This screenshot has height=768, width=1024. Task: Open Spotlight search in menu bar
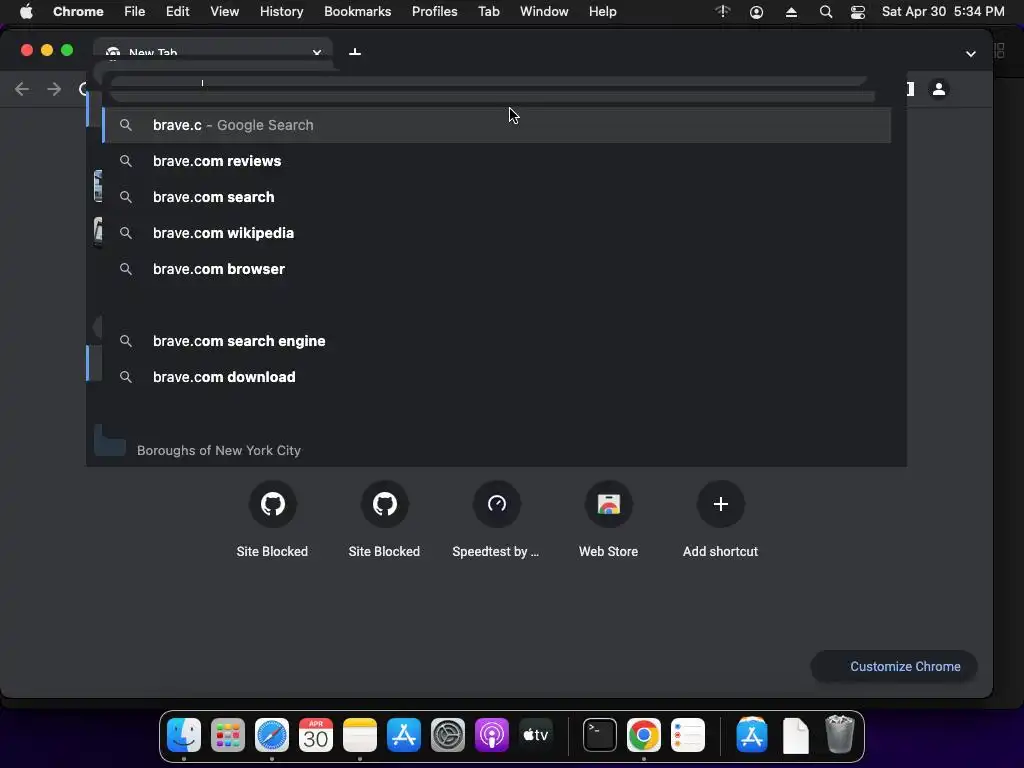825,12
